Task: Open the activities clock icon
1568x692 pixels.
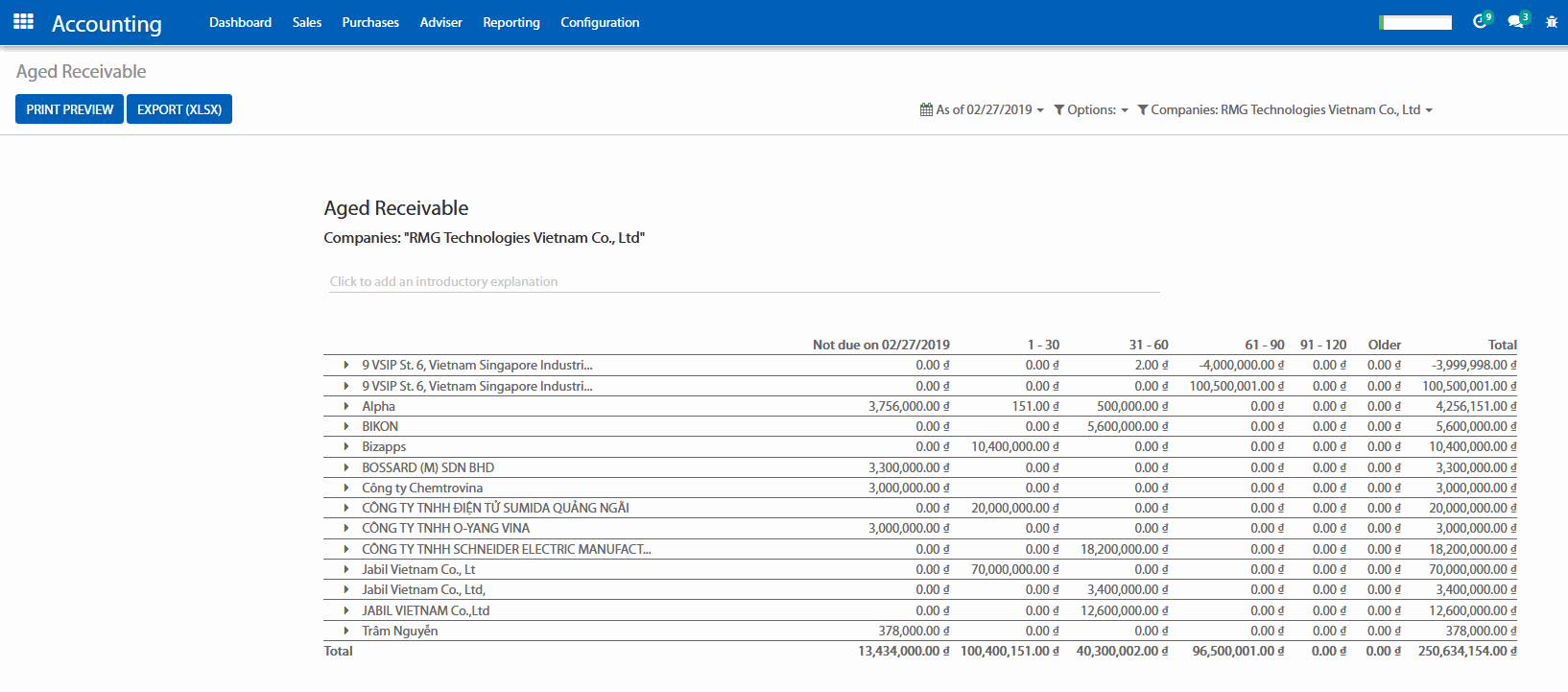Action: (1480, 21)
